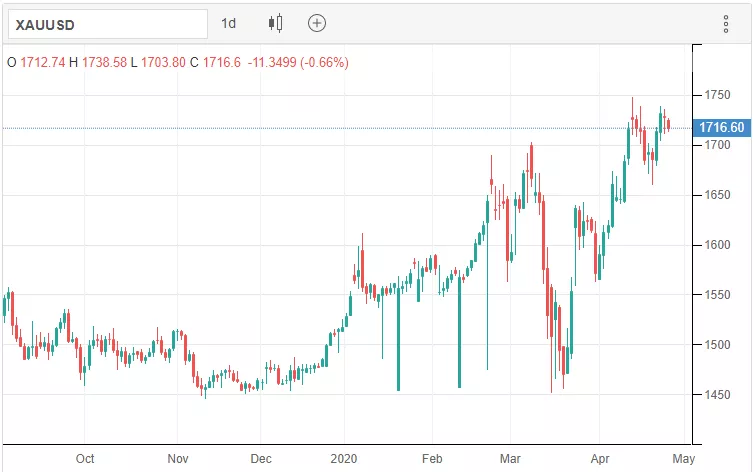The width and height of the screenshot is (754, 472).
Task: Click the Oct label on time axis
Action: tap(85, 459)
